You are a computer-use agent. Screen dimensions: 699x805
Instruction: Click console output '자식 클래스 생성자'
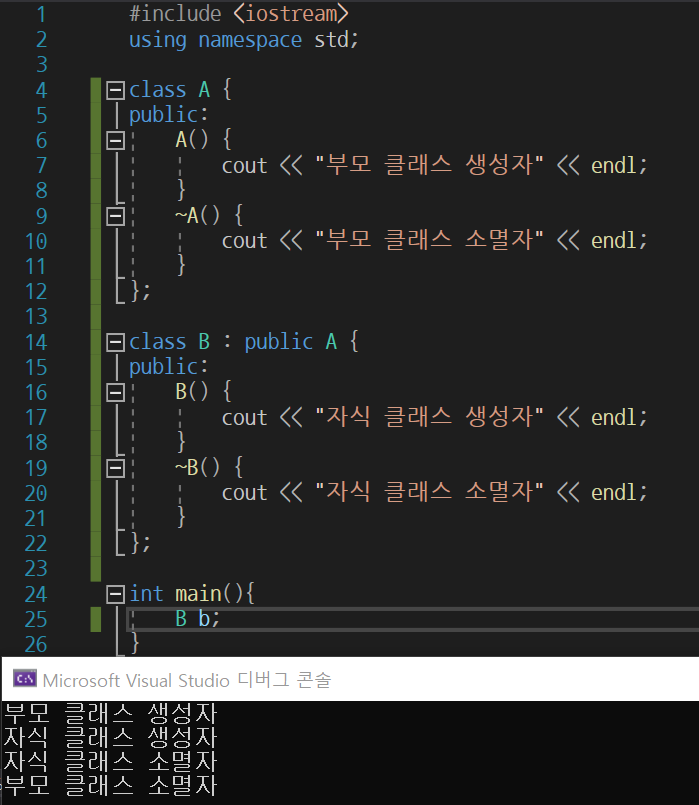coord(111,737)
